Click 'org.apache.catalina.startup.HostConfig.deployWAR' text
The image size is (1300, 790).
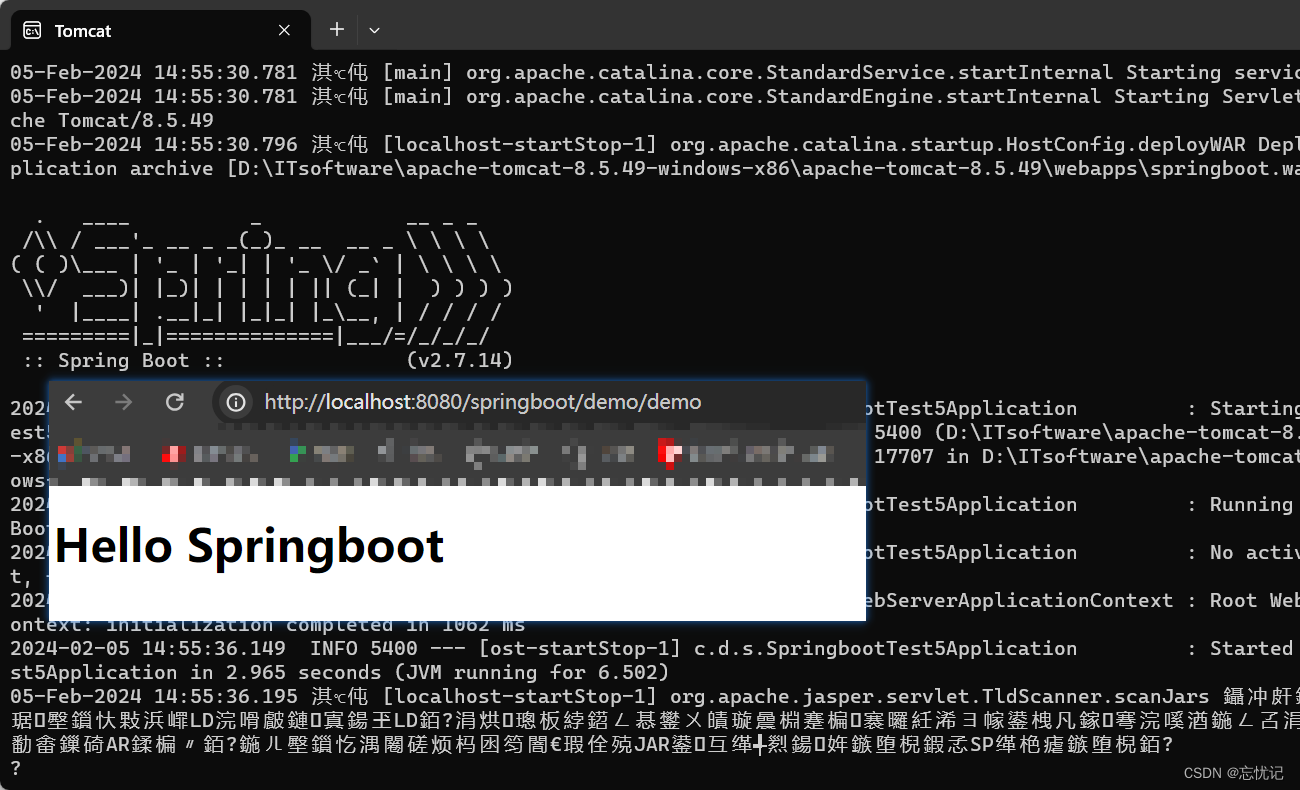[957, 144]
